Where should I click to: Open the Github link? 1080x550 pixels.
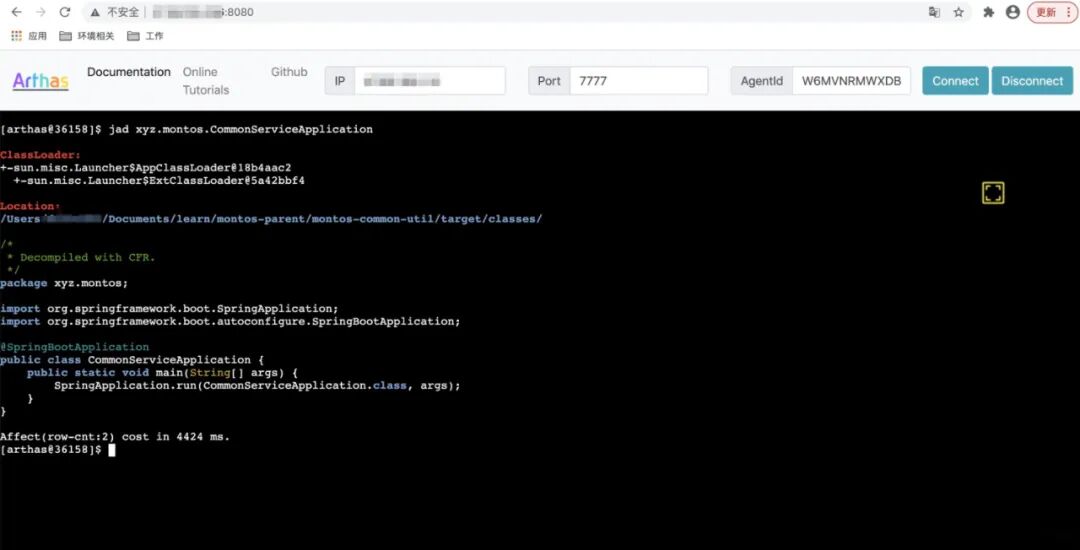289,72
